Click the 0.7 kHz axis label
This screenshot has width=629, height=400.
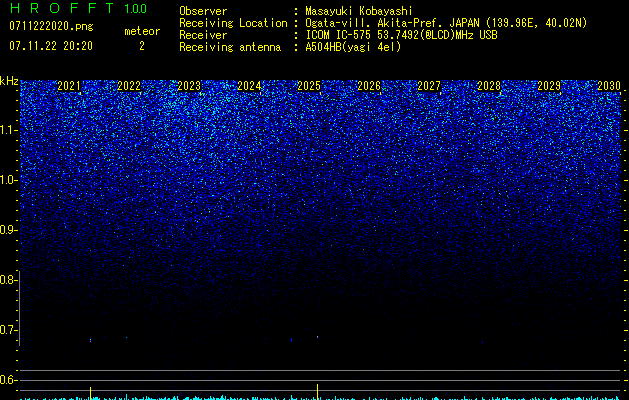point(7,330)
